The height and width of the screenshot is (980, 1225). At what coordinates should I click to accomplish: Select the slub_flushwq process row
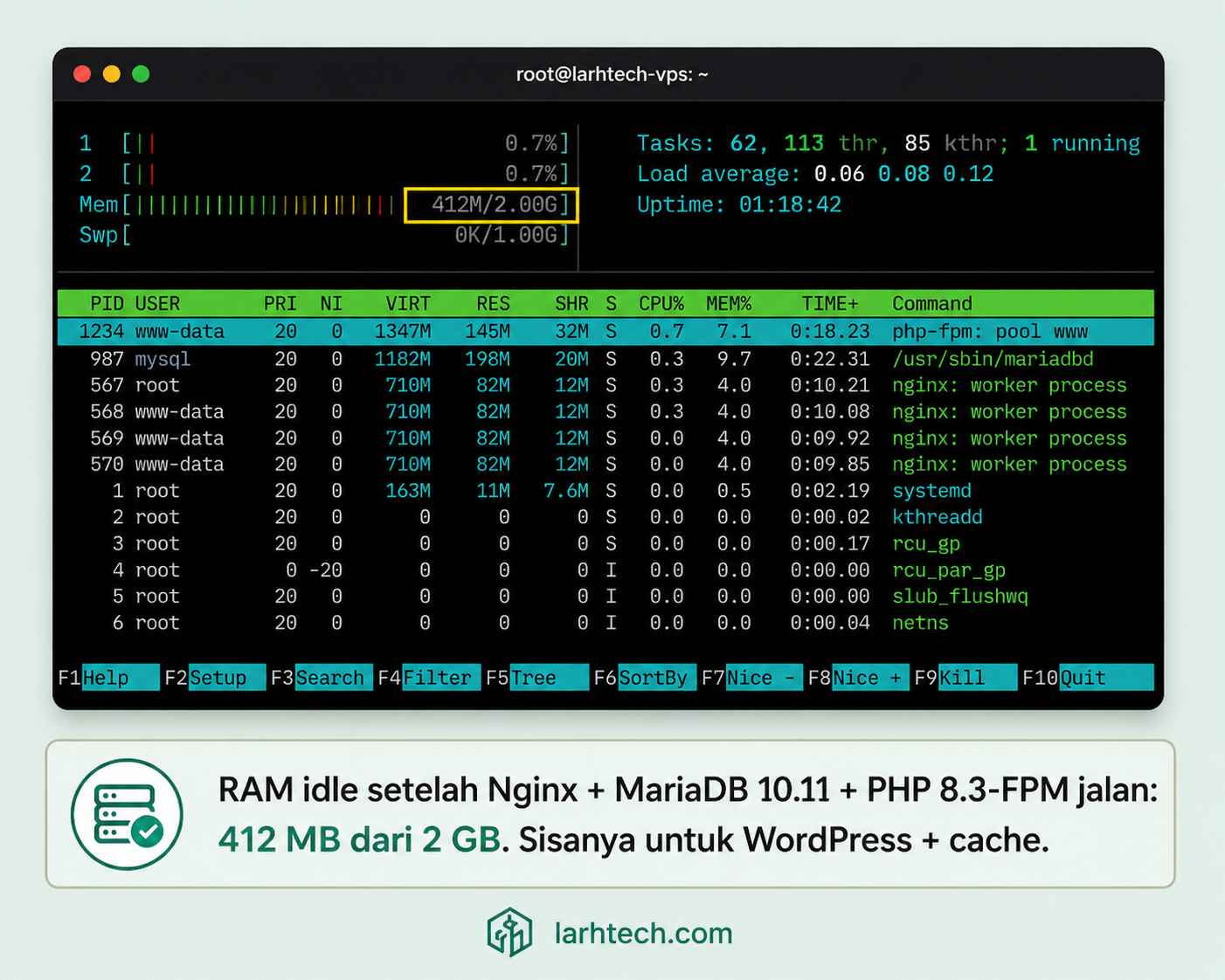click(x=606, y=597)
